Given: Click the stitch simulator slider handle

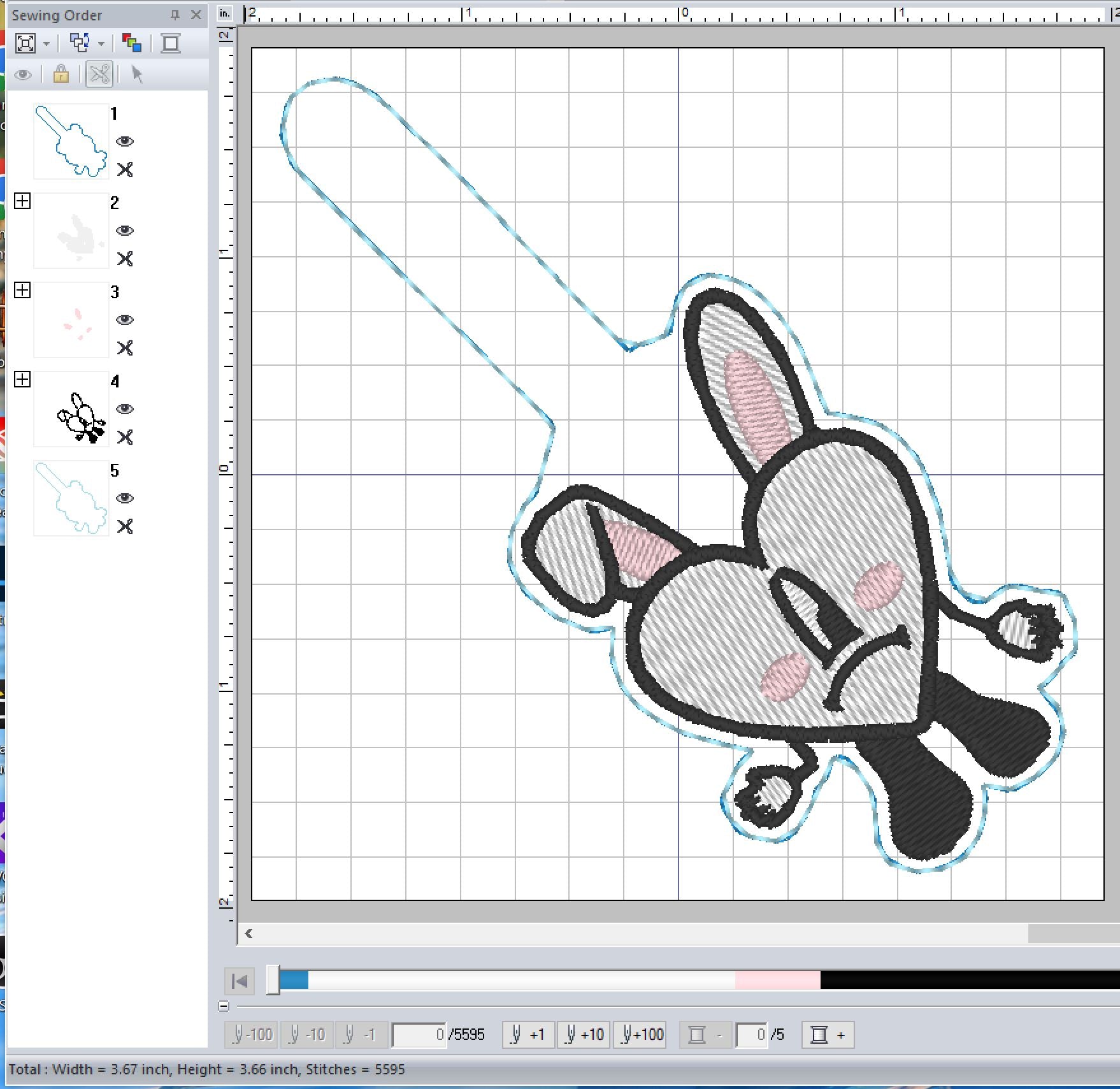Looking at the screenshot, I should [273, 979].
